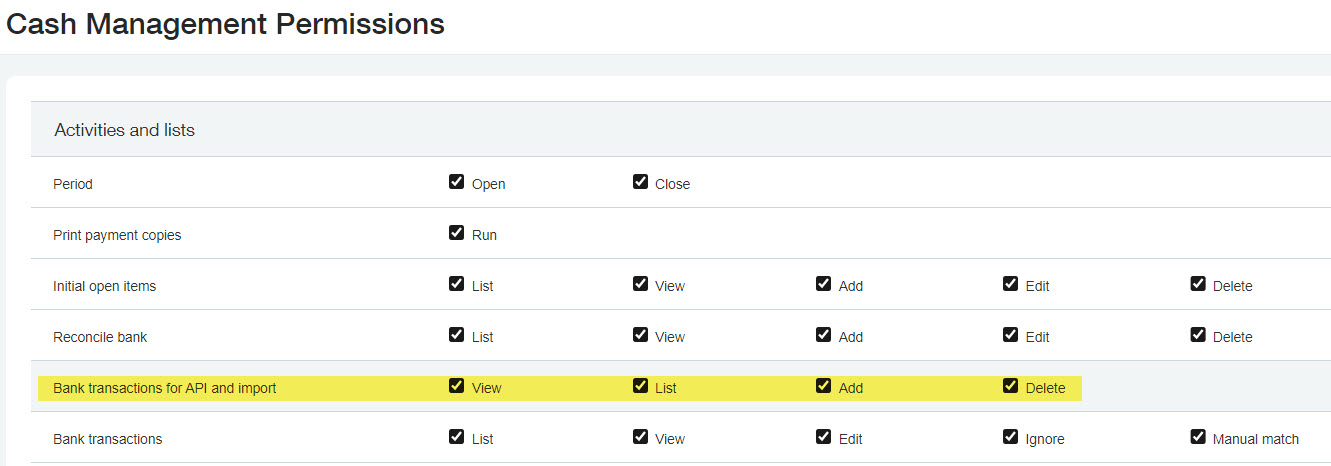Toggle Initial open items View checkbox
This screenshot has width=1331, height=466.
(640, 284)
